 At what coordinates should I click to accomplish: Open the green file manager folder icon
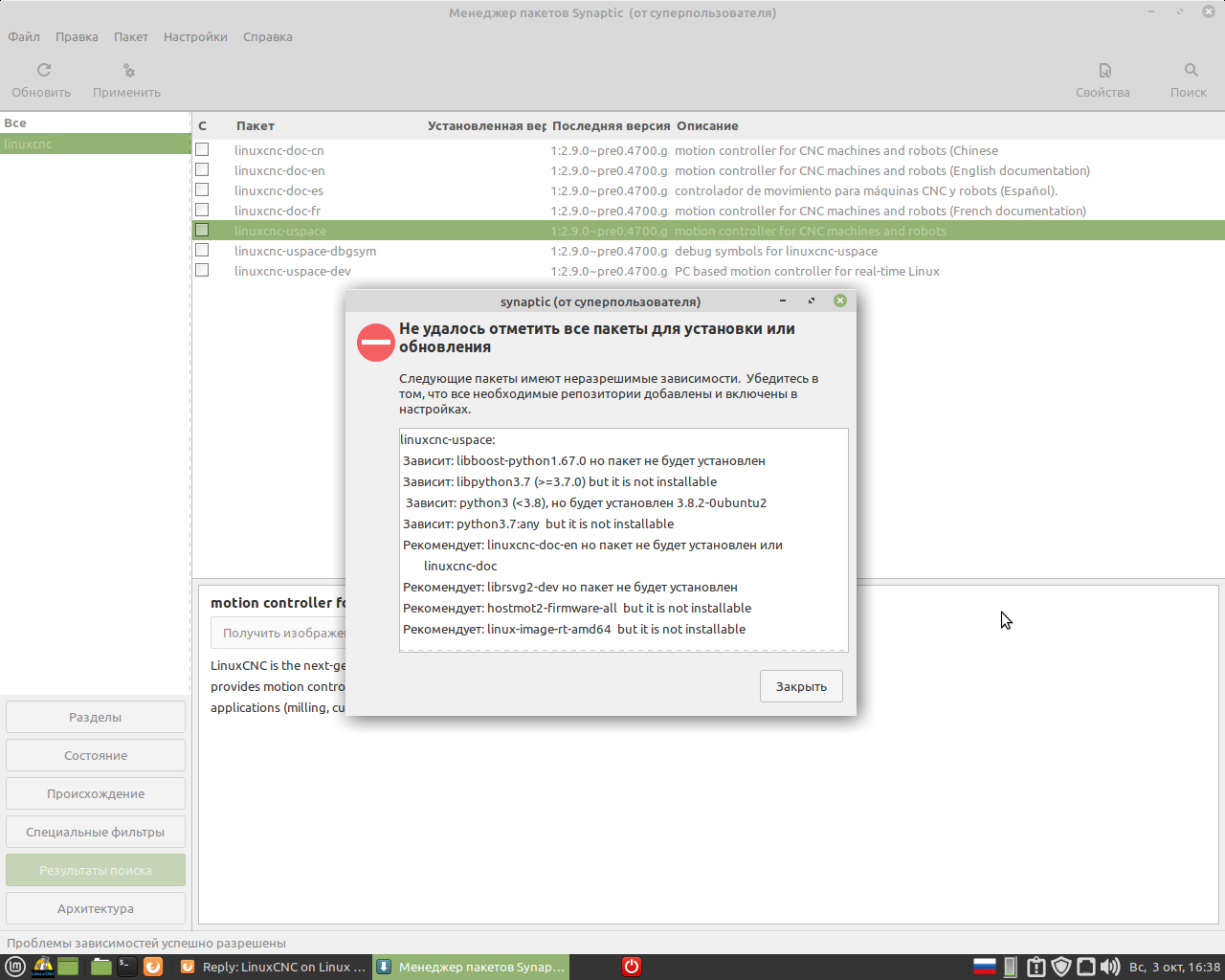[101, 967]
